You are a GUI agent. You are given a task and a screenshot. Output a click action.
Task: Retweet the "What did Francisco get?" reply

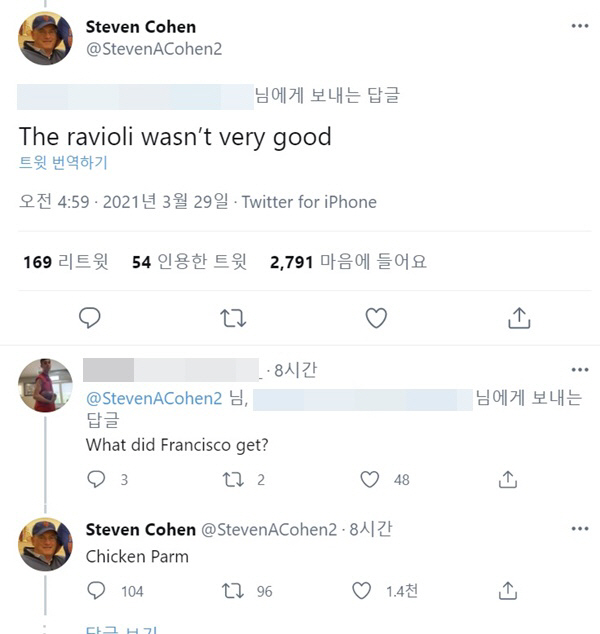coord(233,480)
